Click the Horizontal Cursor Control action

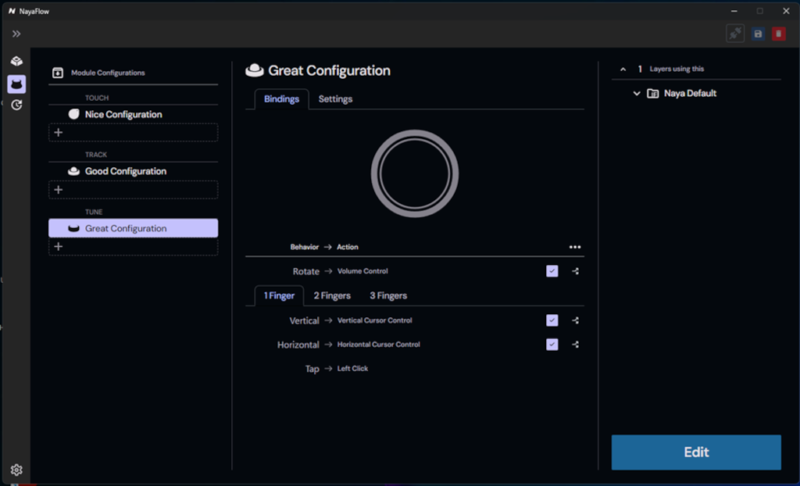pos(379,345)
